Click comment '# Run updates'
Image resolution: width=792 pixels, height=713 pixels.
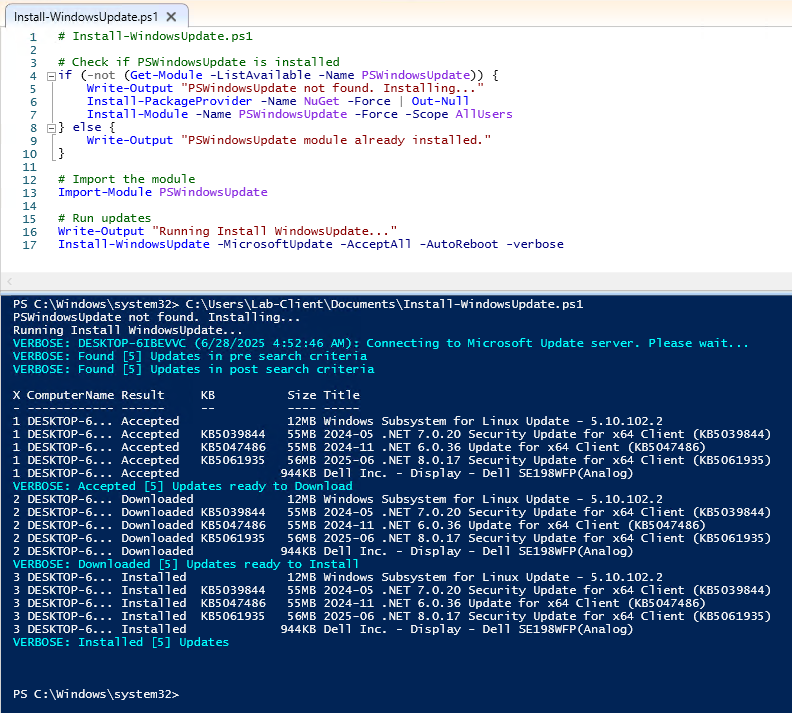[105, 218]
